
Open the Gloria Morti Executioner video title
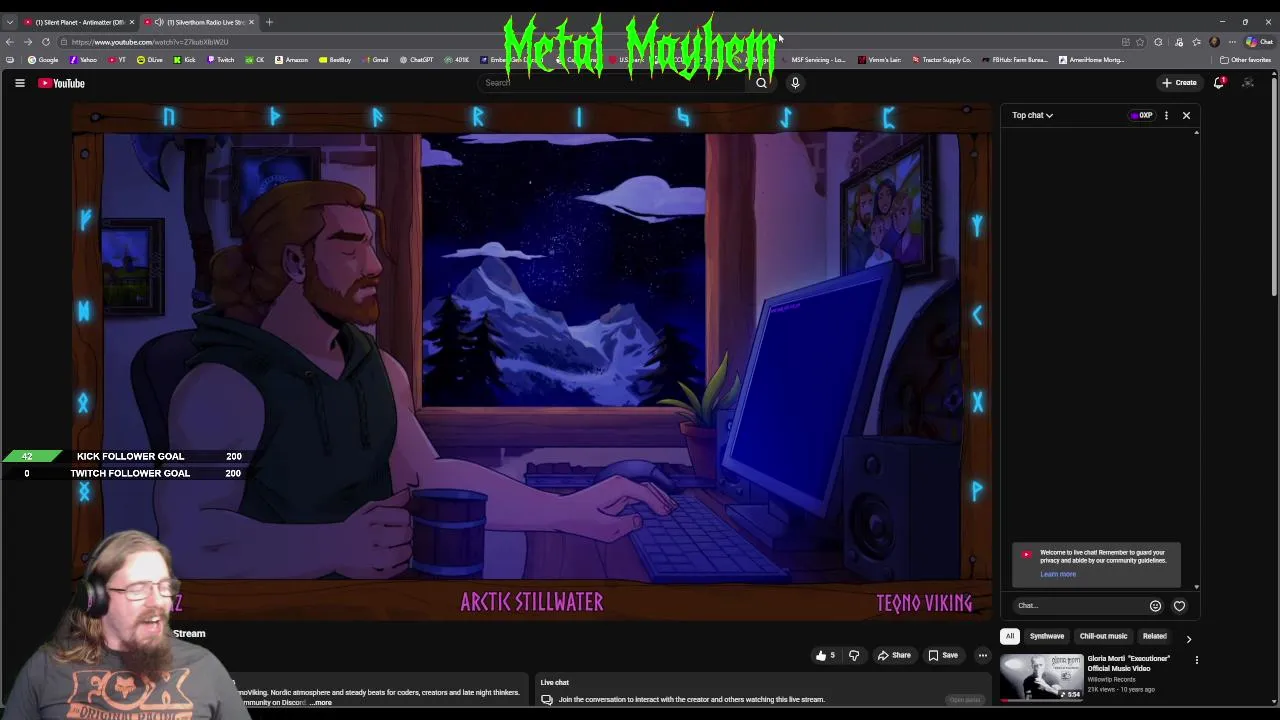[x=1128, y=663]
